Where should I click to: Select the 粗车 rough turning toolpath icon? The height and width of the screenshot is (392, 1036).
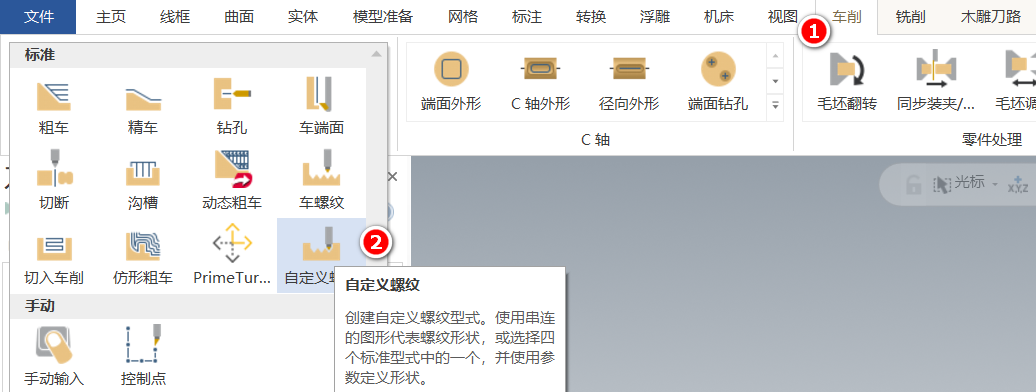(x=54, y=106)
